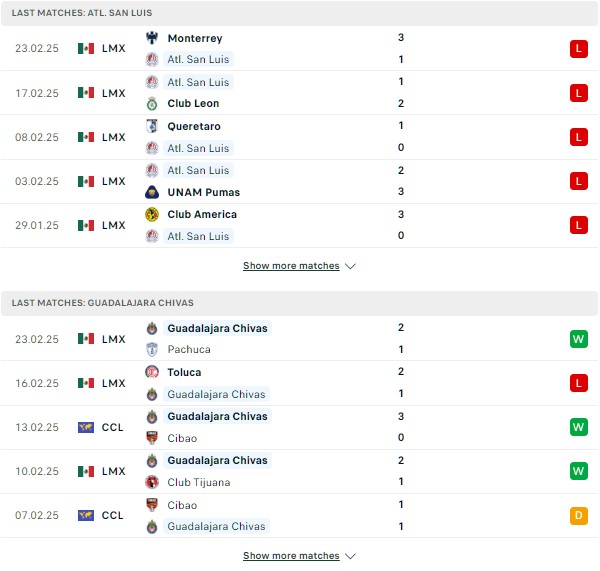Click the loss badge for Monterrey match
600x571 pixels.
point(579,49)
